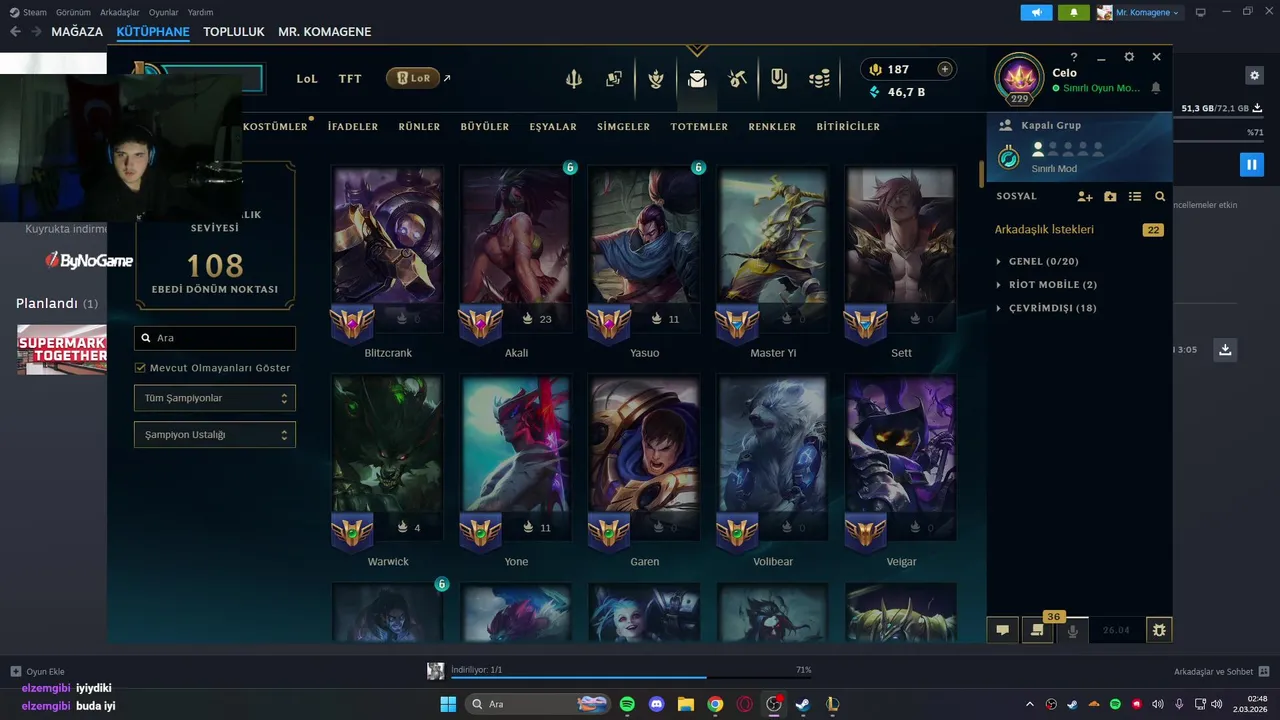This screenshot has width=1280, height=720.
Task: Open the Şampiyon Ustalığı sort dropdown
Action: (215, 435)
